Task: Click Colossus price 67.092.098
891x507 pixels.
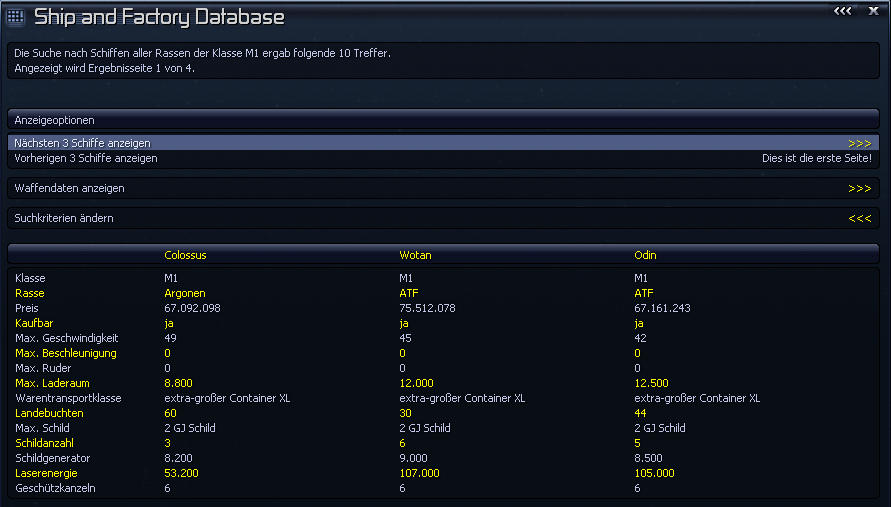Action: tap(192, 308)
